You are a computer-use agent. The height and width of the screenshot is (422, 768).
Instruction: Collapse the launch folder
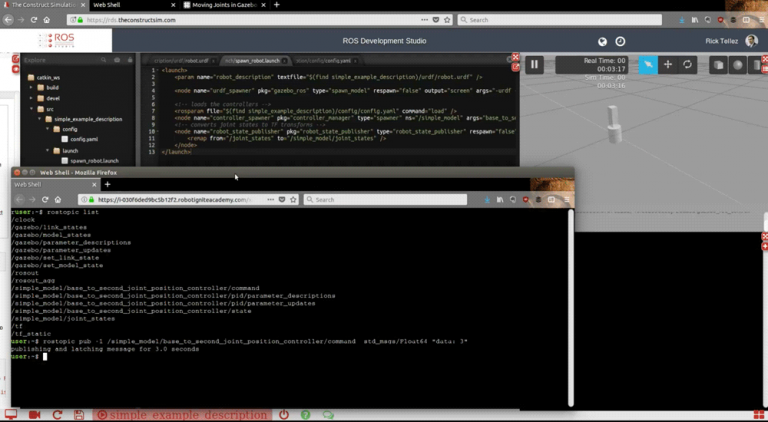[48, 151]
